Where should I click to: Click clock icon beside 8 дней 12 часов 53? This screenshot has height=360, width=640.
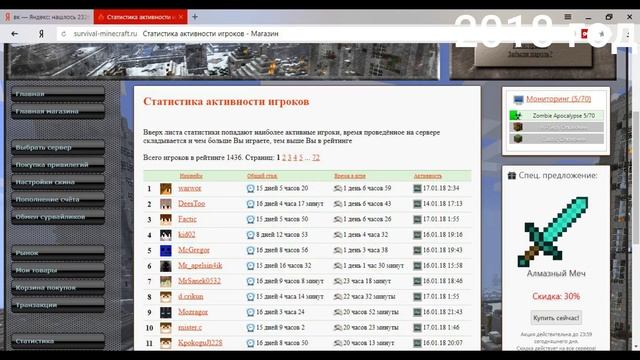coord(251,235)
